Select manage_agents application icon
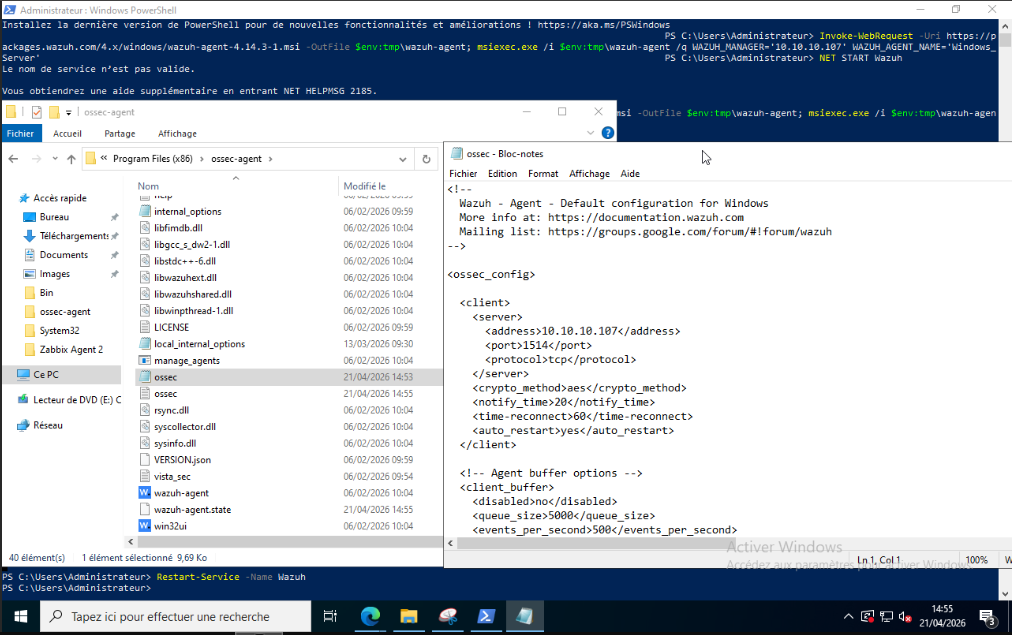Viewport: 1012px width, 635px height. [x=145, y=360]
